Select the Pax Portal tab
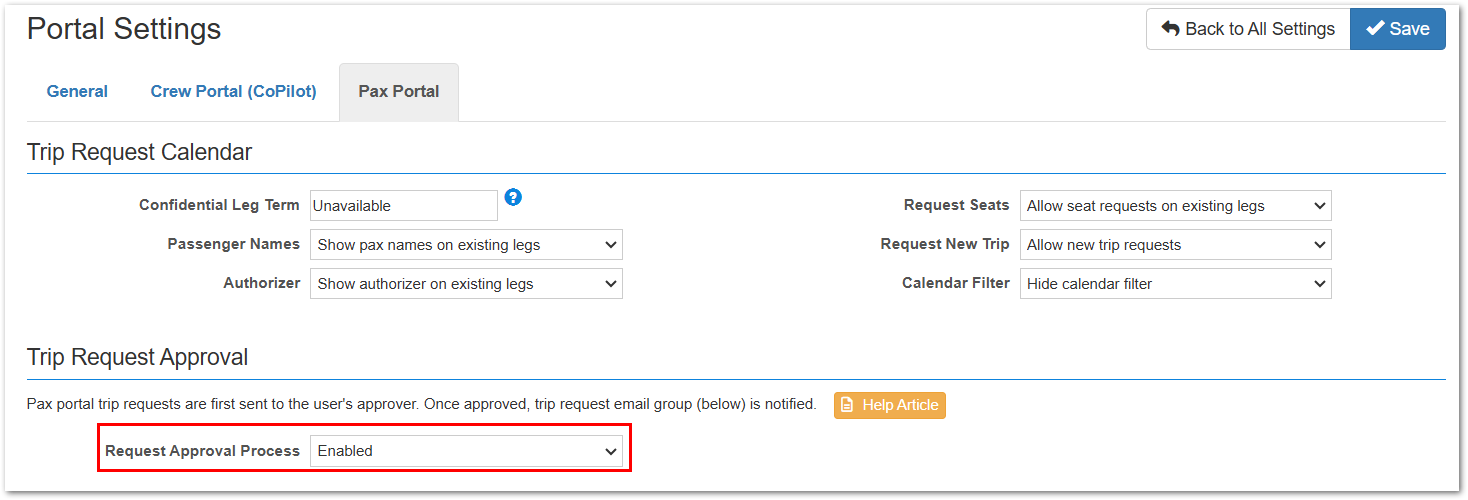Image resolution: width=1468 pixels, height=500 pixels. point(399,91)
